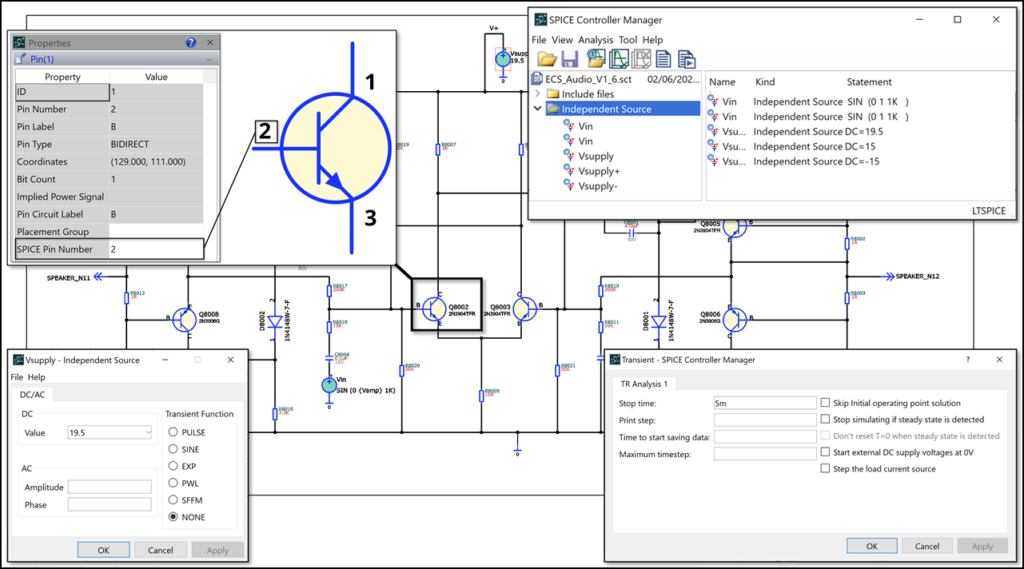Click the Stop time input field

765,402
